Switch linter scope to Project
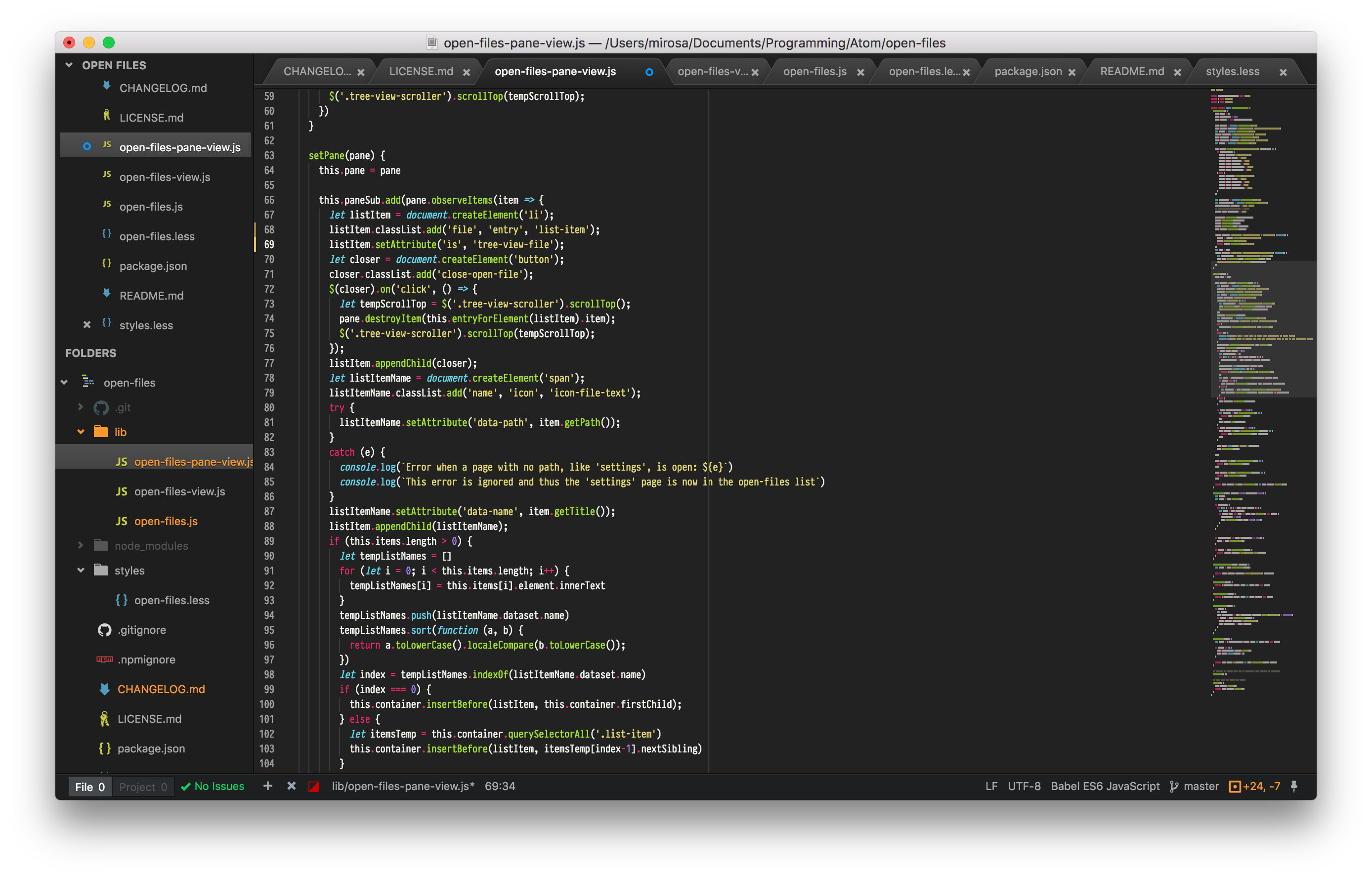Image resolution: width=1372 pixels, height=879 pixels. tap(143, 787)
